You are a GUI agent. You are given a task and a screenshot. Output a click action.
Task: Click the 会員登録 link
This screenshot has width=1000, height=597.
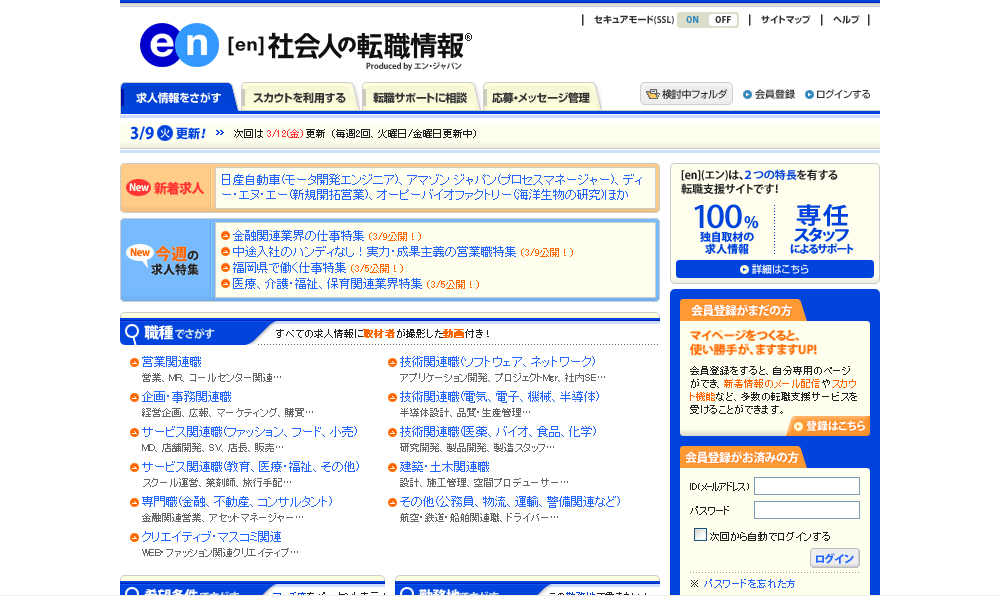[x=774, y=94]
